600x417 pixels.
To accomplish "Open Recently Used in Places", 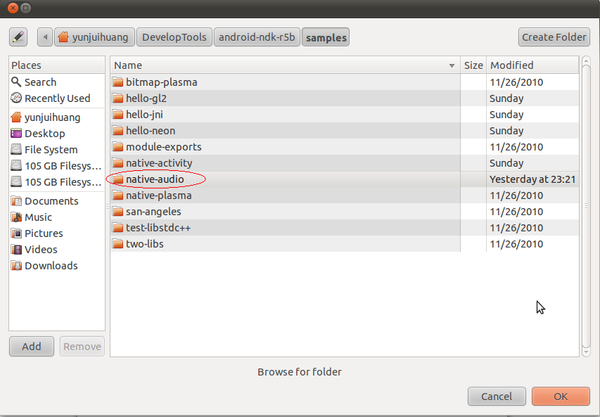I will click(x=57, y=98).
